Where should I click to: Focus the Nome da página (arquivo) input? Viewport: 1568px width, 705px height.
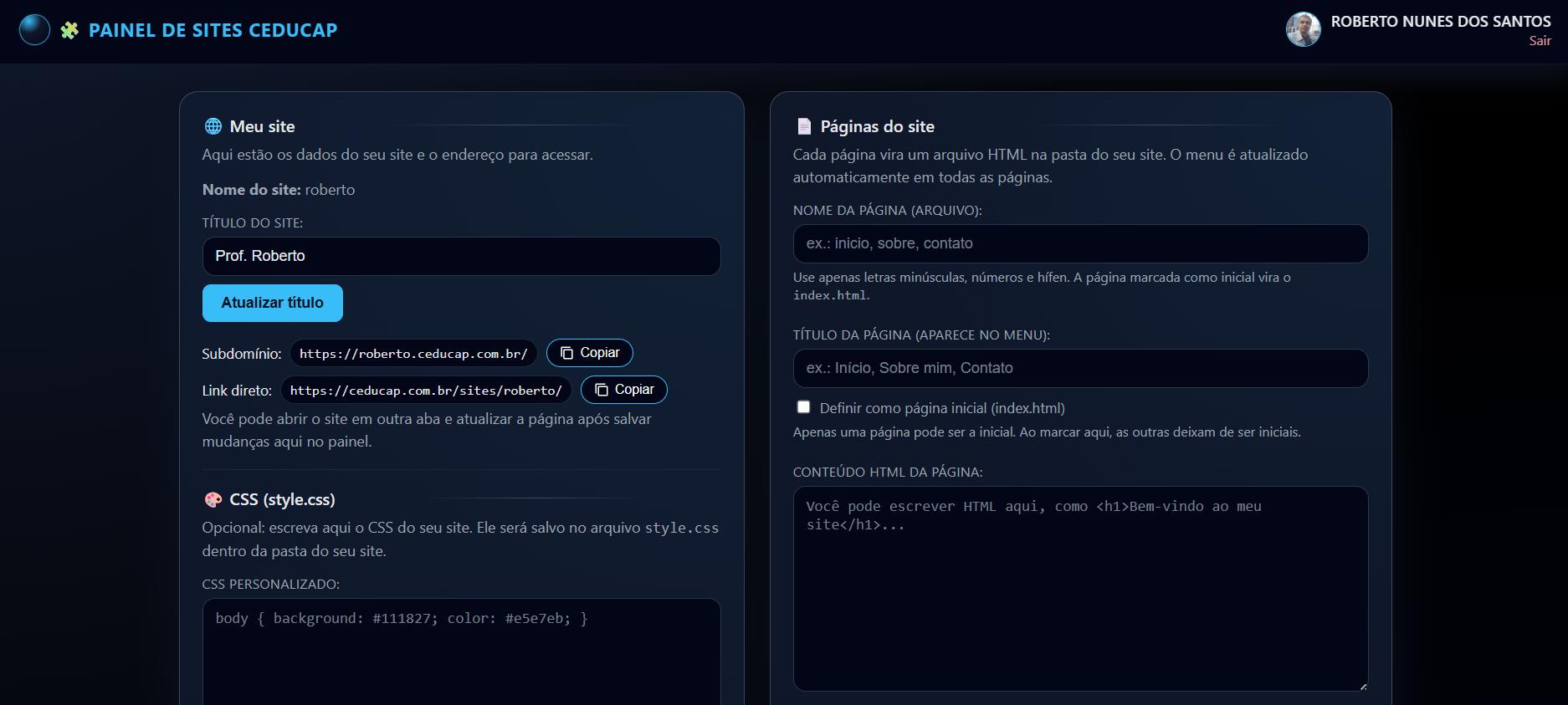click(1080, 243)
